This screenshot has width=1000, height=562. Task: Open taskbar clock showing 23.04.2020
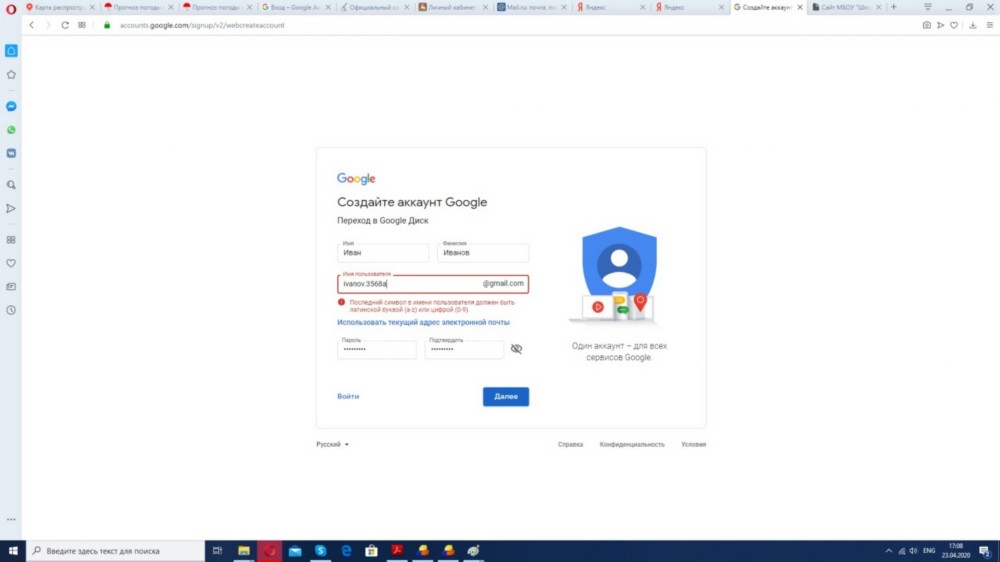(x=955, y=551)
